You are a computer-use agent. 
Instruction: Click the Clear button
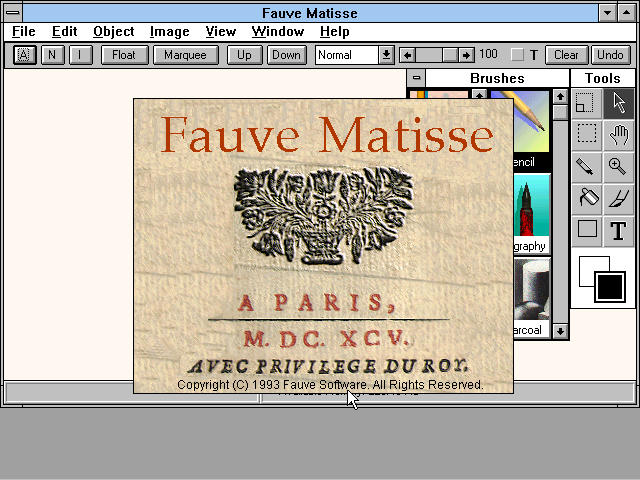pyautogui.click(x=567, y=55)
